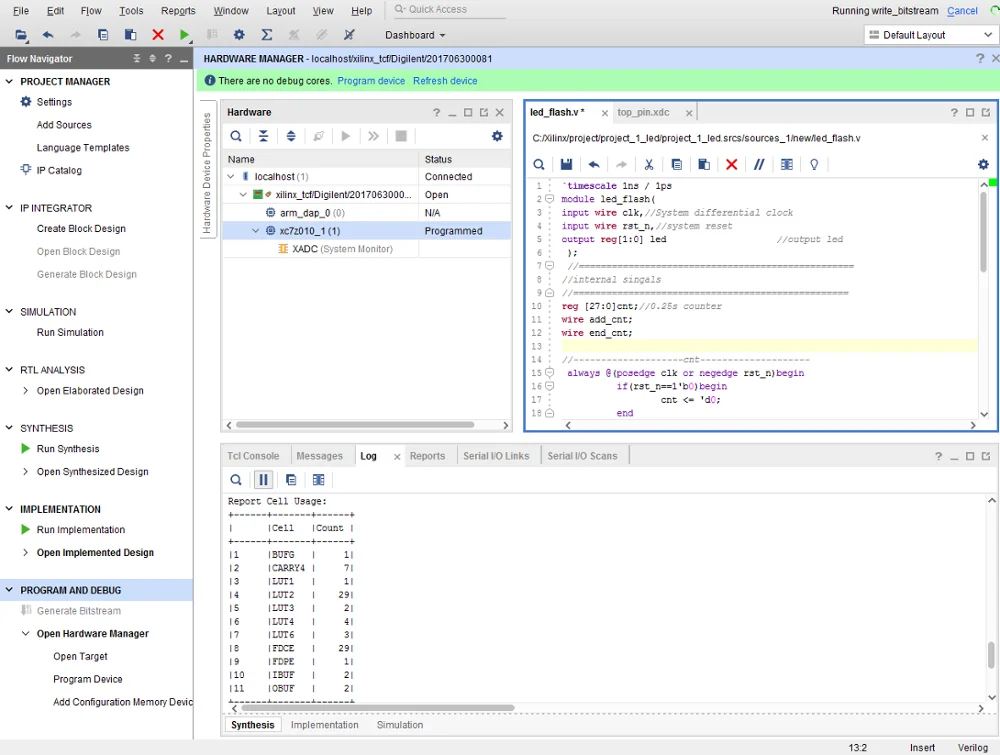
Task: Toggle code fold marker at line 15 always block
Action: 550,373
